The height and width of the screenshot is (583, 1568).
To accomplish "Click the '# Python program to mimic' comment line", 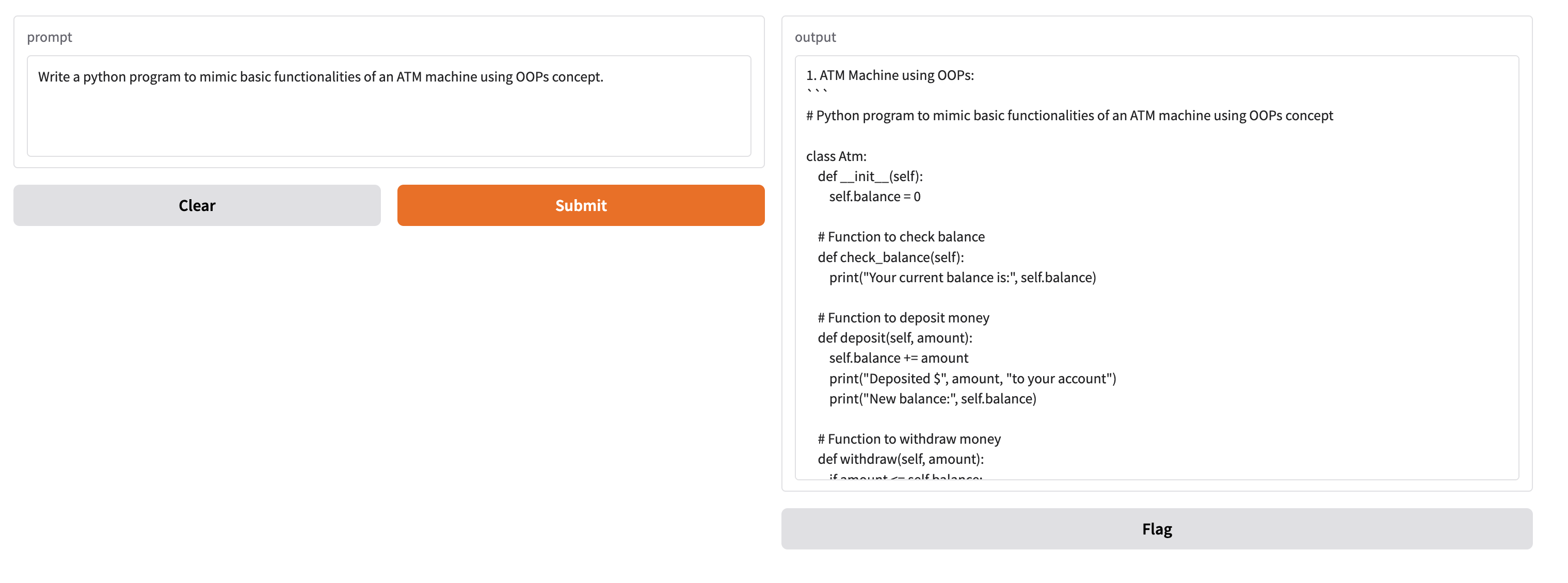I will [x=1069, y=116].
